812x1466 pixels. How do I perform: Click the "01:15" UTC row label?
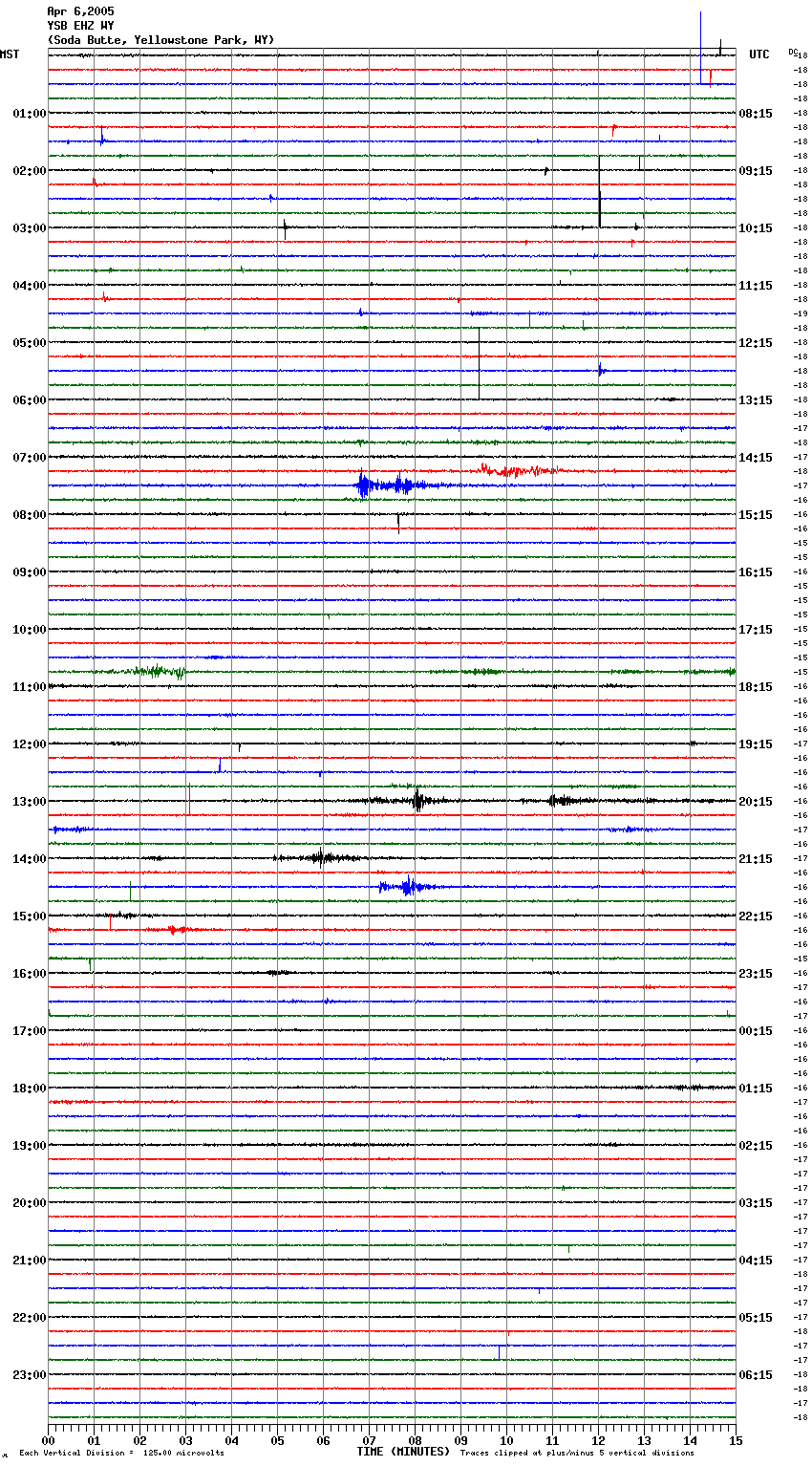point(756,1089)
